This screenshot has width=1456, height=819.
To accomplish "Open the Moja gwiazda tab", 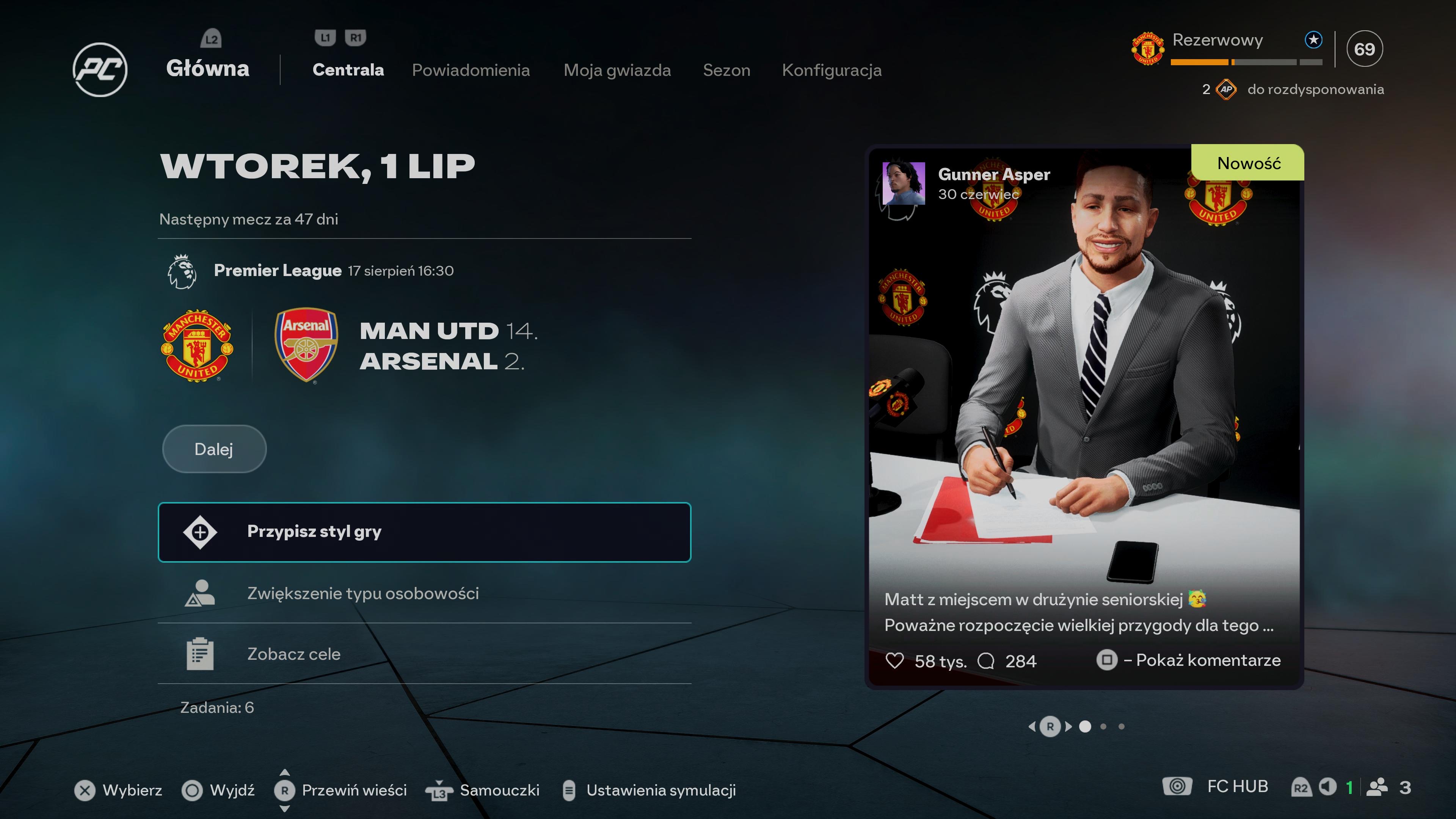I will click(x=617, y=70).
